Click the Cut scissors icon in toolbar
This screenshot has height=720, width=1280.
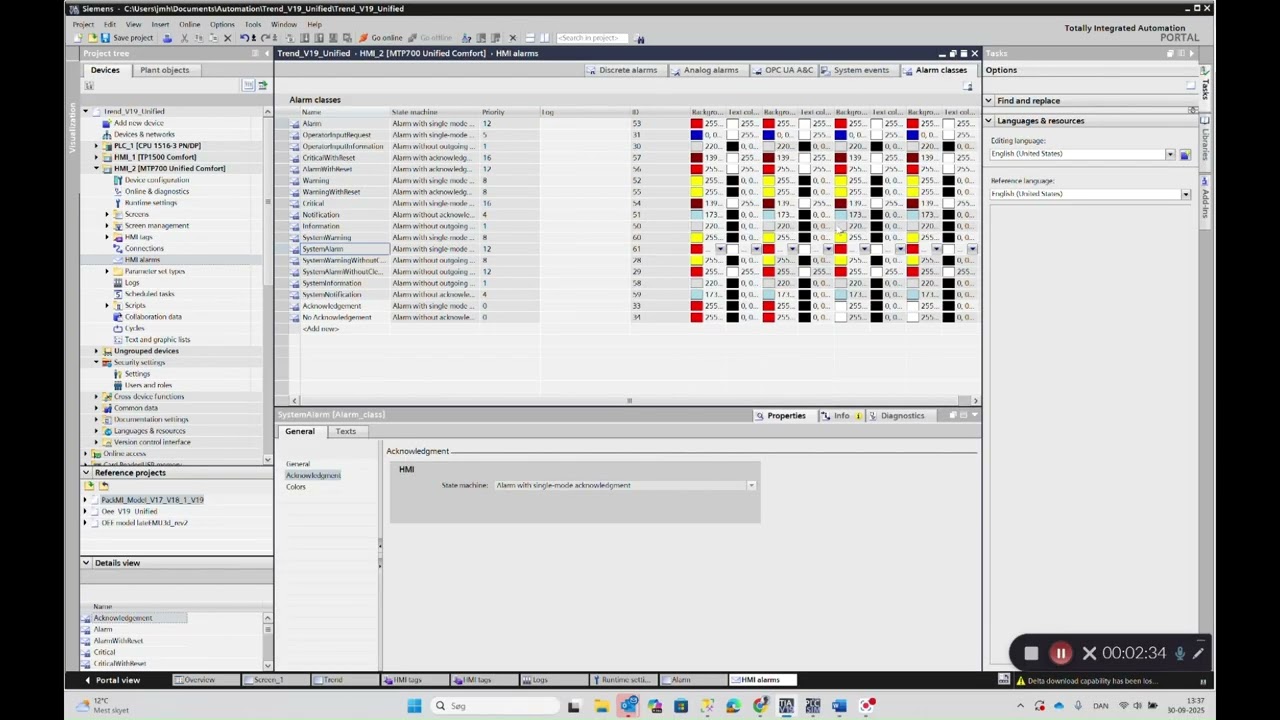pos(185,38)
